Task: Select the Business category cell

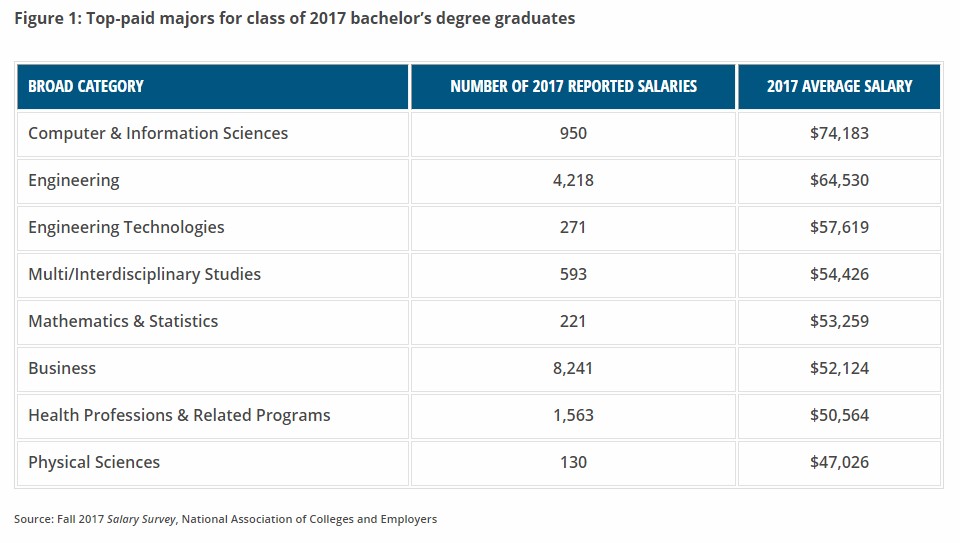Action: (x=62, y=368)
